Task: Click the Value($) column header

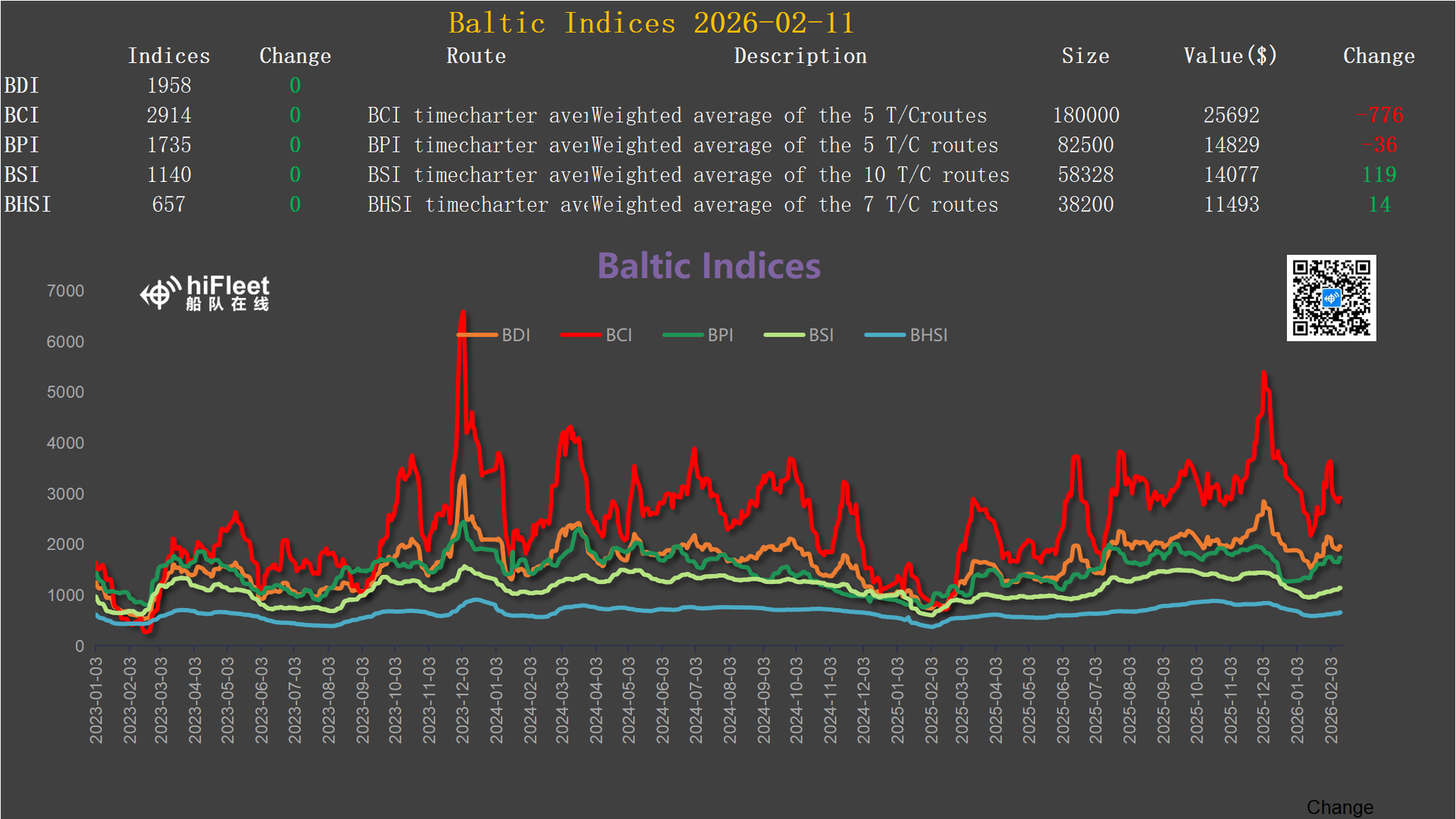Action: [x=1230, y=56]
